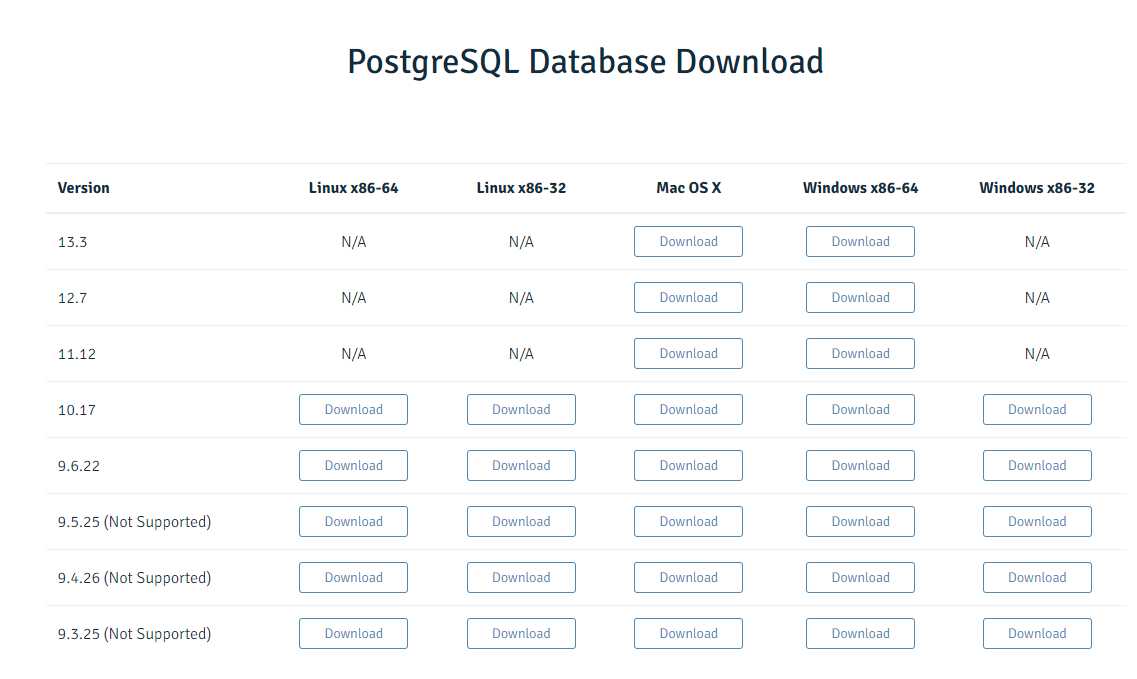Download PostgreSQL 9.6.22 for Windows x86-32
Screen dimensions: 1137x679
coord(1037,466)
